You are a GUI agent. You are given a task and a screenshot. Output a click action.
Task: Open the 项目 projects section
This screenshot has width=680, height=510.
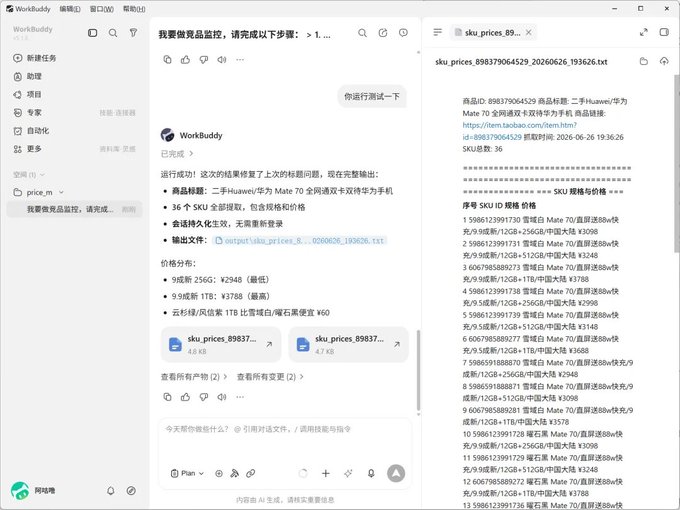[x=27, y=95]
